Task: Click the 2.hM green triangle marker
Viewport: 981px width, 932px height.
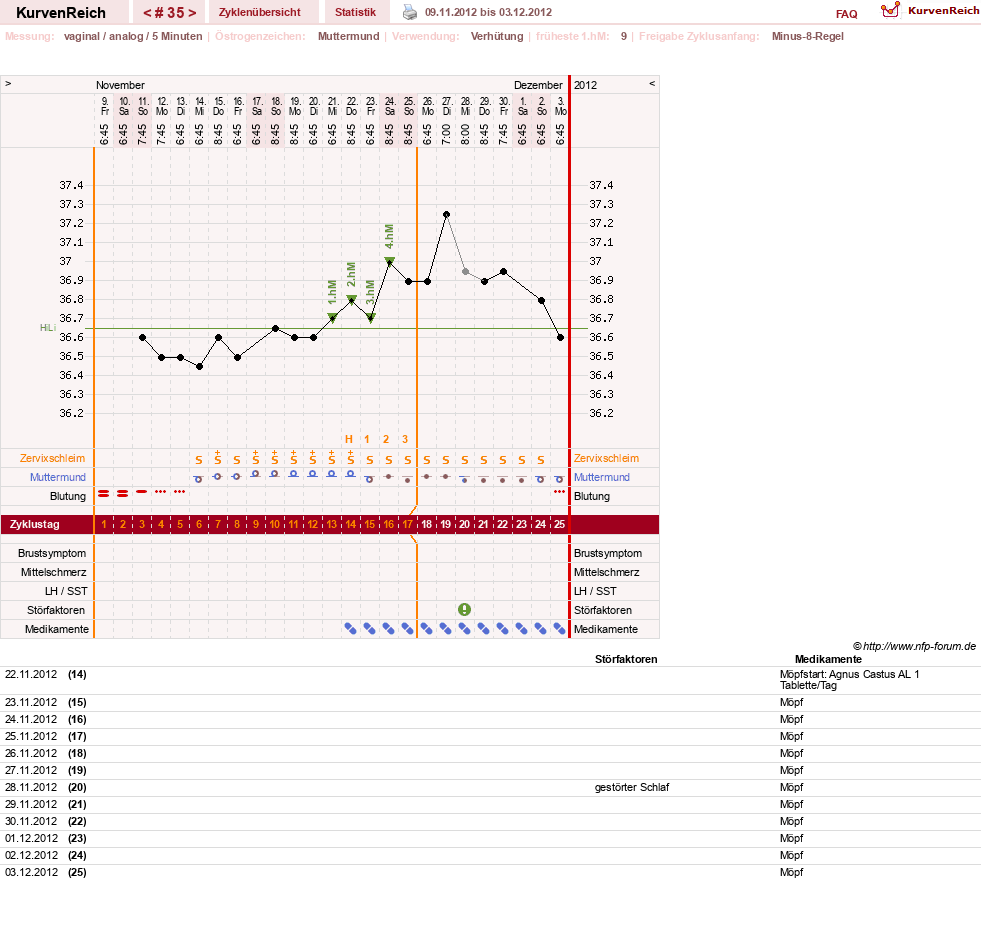Action: (x=352, y=299)
